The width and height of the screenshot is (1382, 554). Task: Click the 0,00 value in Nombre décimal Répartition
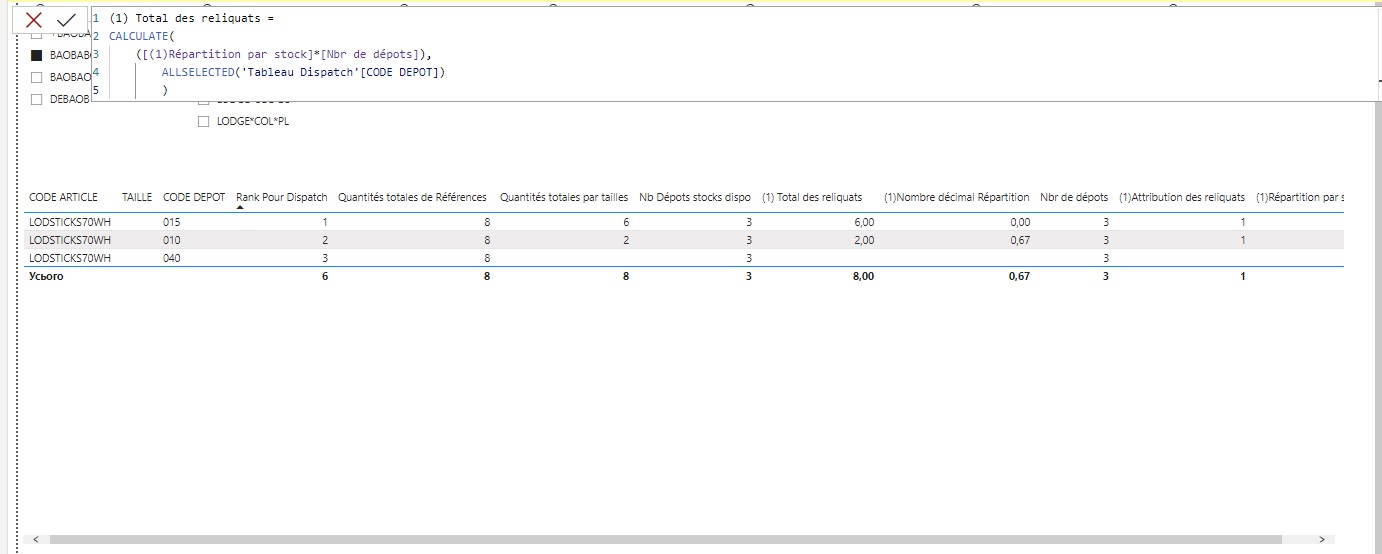pyautogui.click(x=1020, y=222)
